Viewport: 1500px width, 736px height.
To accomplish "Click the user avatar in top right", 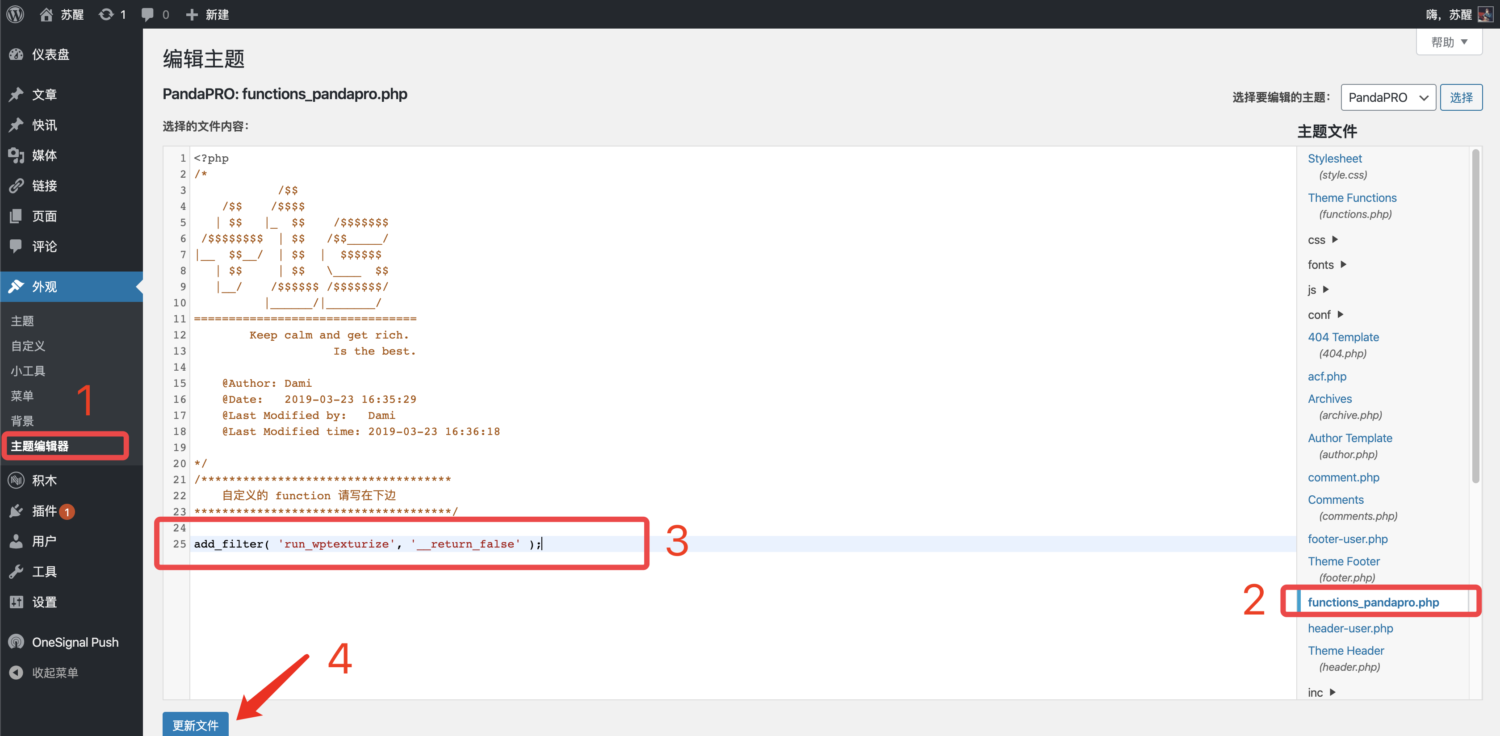I will [x=1485, y=15].
